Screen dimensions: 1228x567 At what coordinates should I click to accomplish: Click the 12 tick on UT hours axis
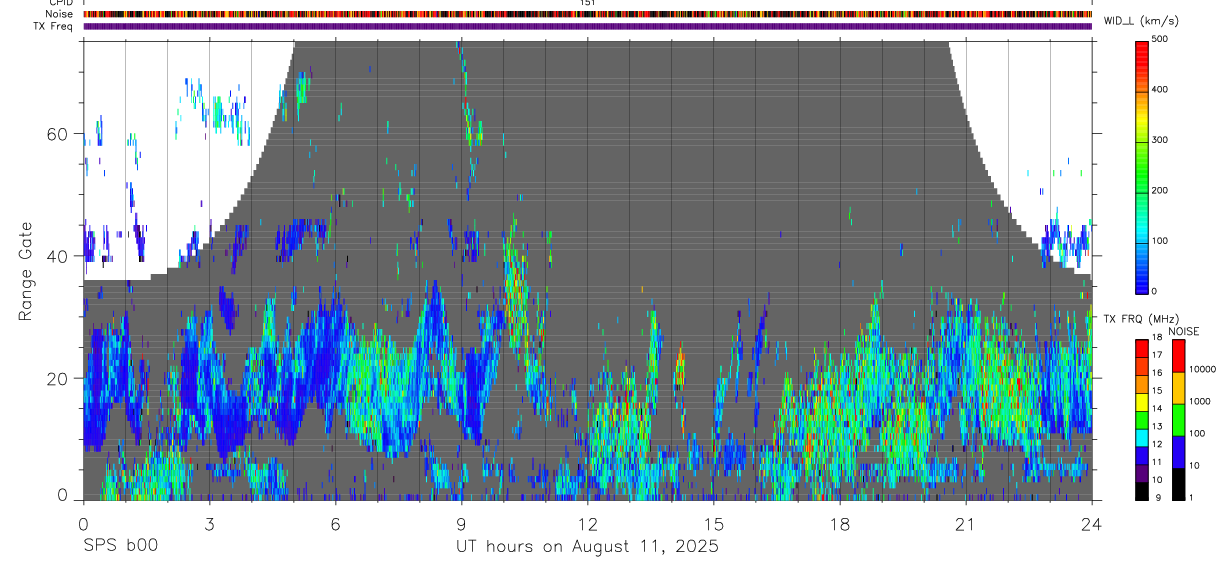coord(588,523)
